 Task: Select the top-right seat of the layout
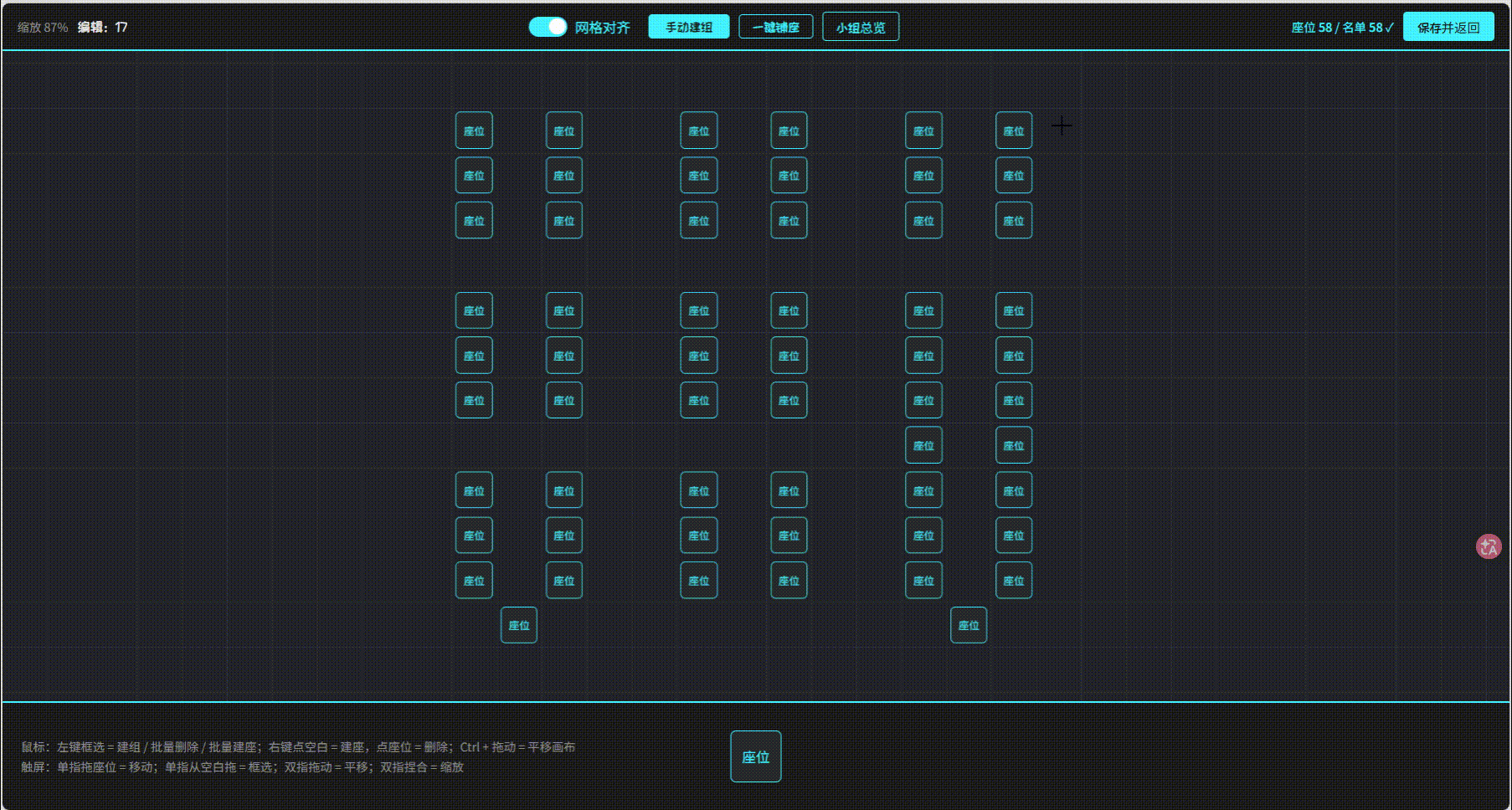coord(1014,131)
